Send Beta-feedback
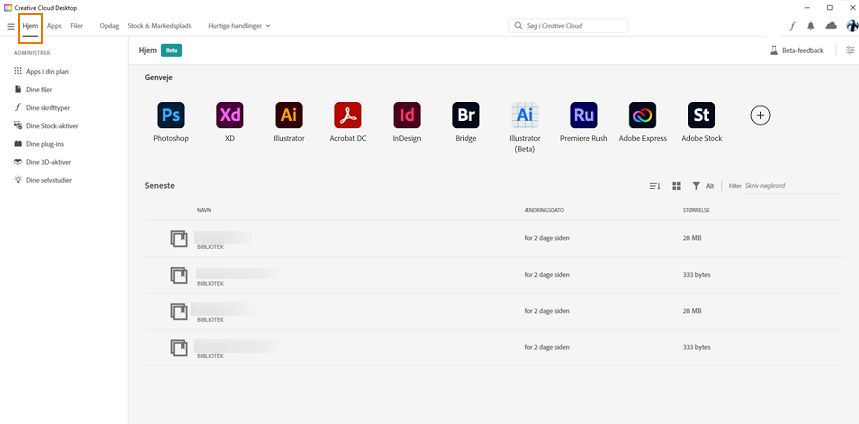The width and height of the screenshot is (859, 424). coord(797,50)
